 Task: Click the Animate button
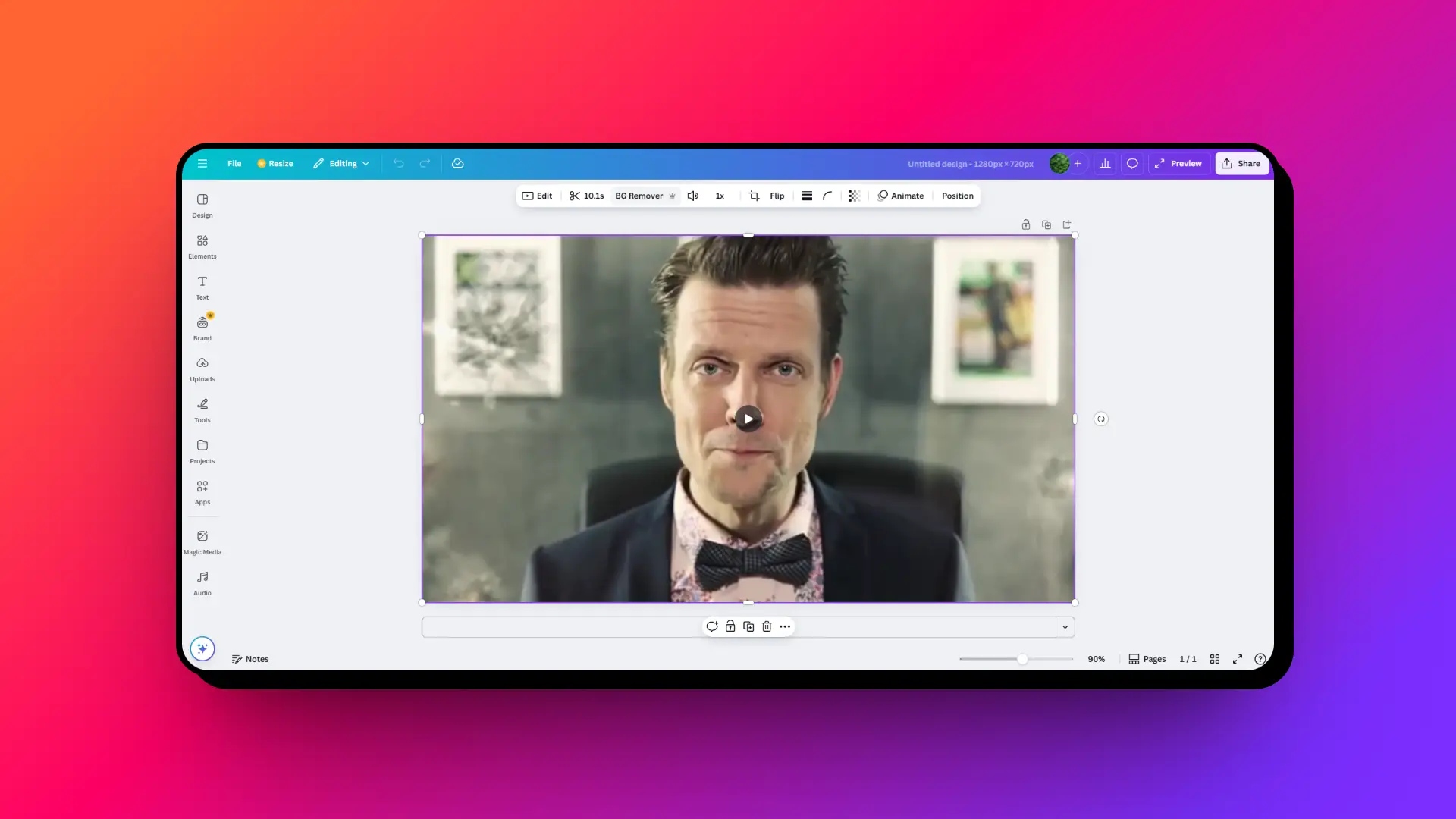(x=901, y=196)
